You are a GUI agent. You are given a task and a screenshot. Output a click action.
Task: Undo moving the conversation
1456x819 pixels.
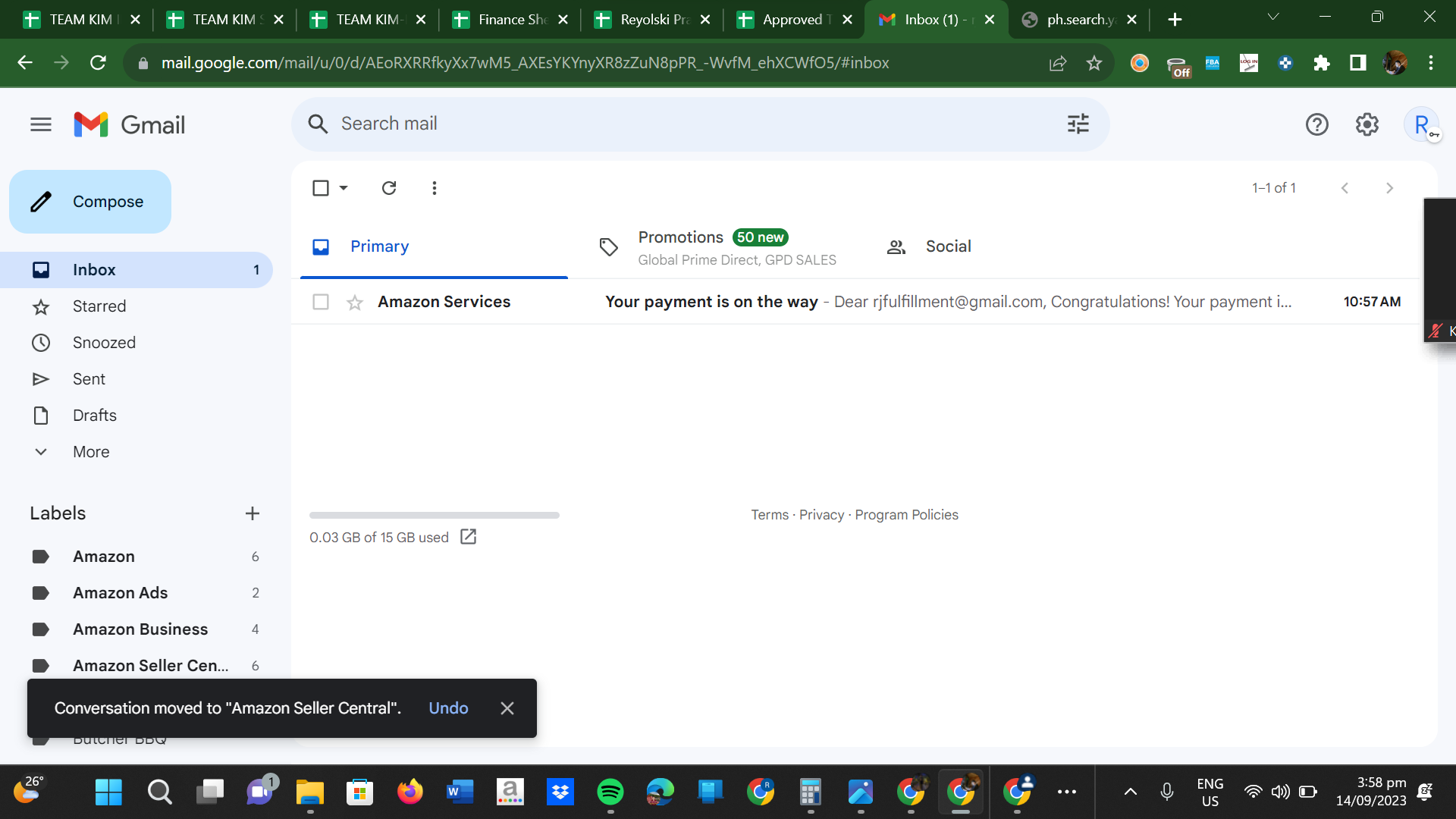449,708
